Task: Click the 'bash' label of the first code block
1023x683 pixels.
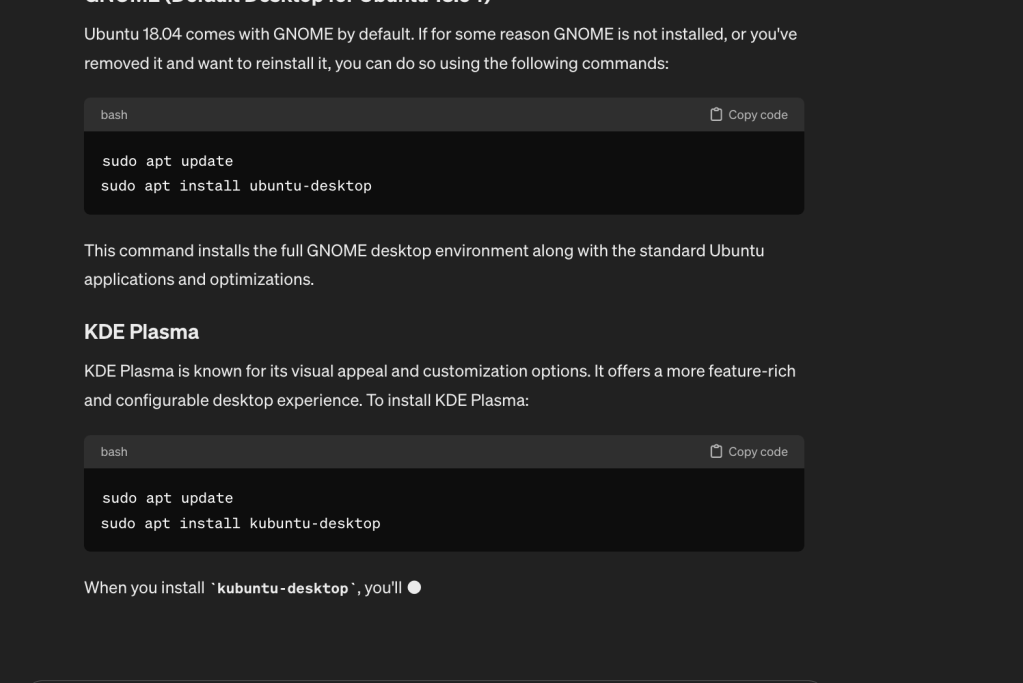Action: click(114, 115)
